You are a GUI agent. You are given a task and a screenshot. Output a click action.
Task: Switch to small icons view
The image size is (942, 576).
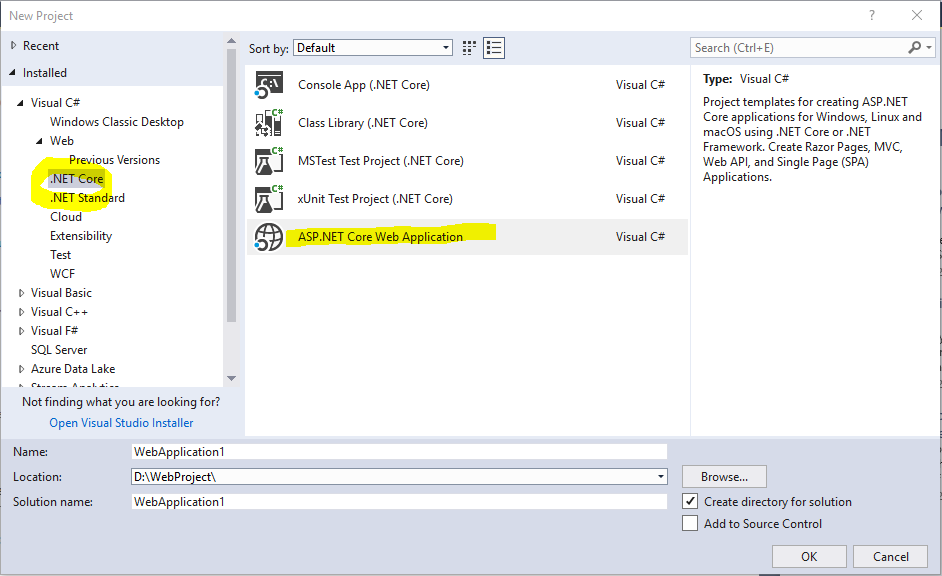(x=469, y=48)
